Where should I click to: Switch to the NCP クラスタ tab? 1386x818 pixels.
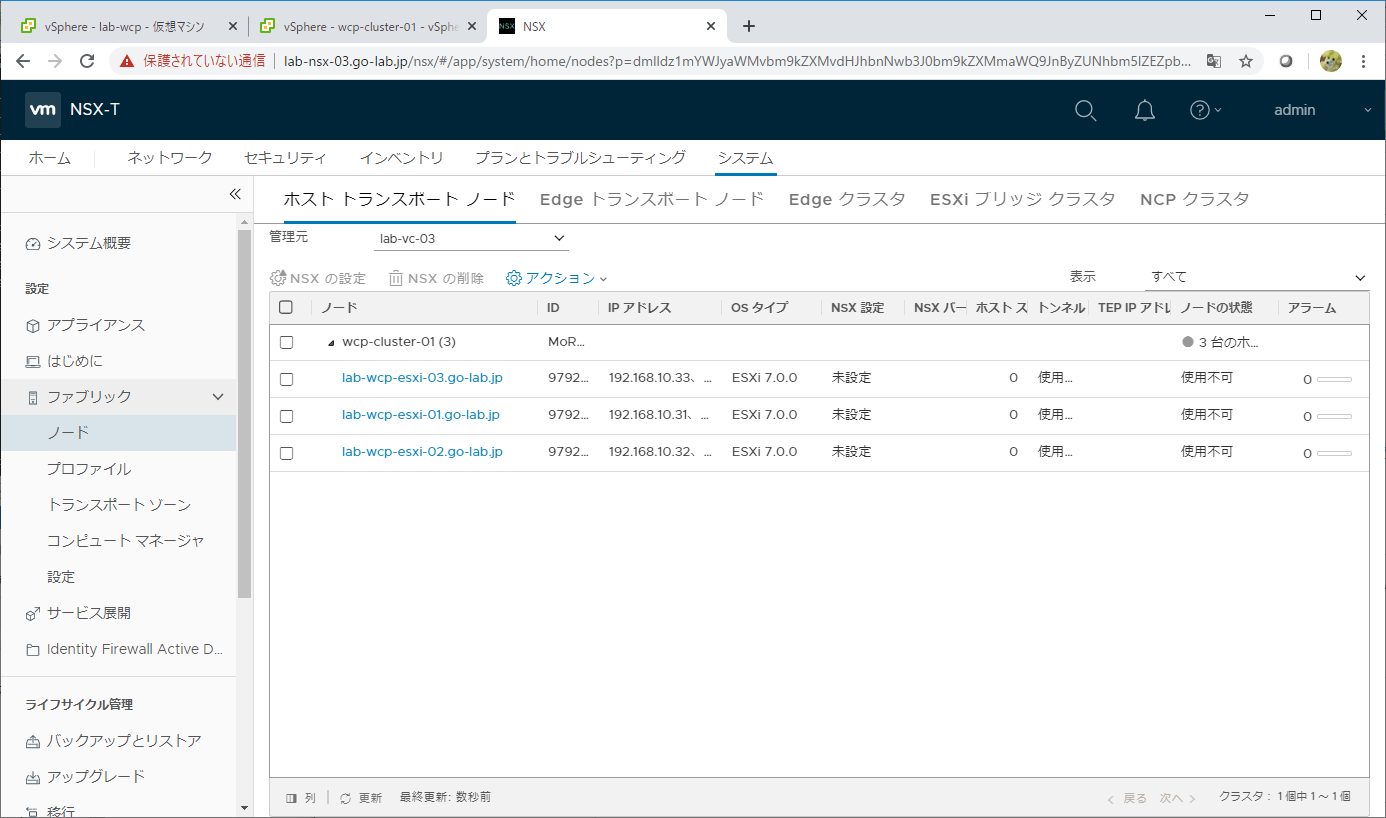[1195, 199]
